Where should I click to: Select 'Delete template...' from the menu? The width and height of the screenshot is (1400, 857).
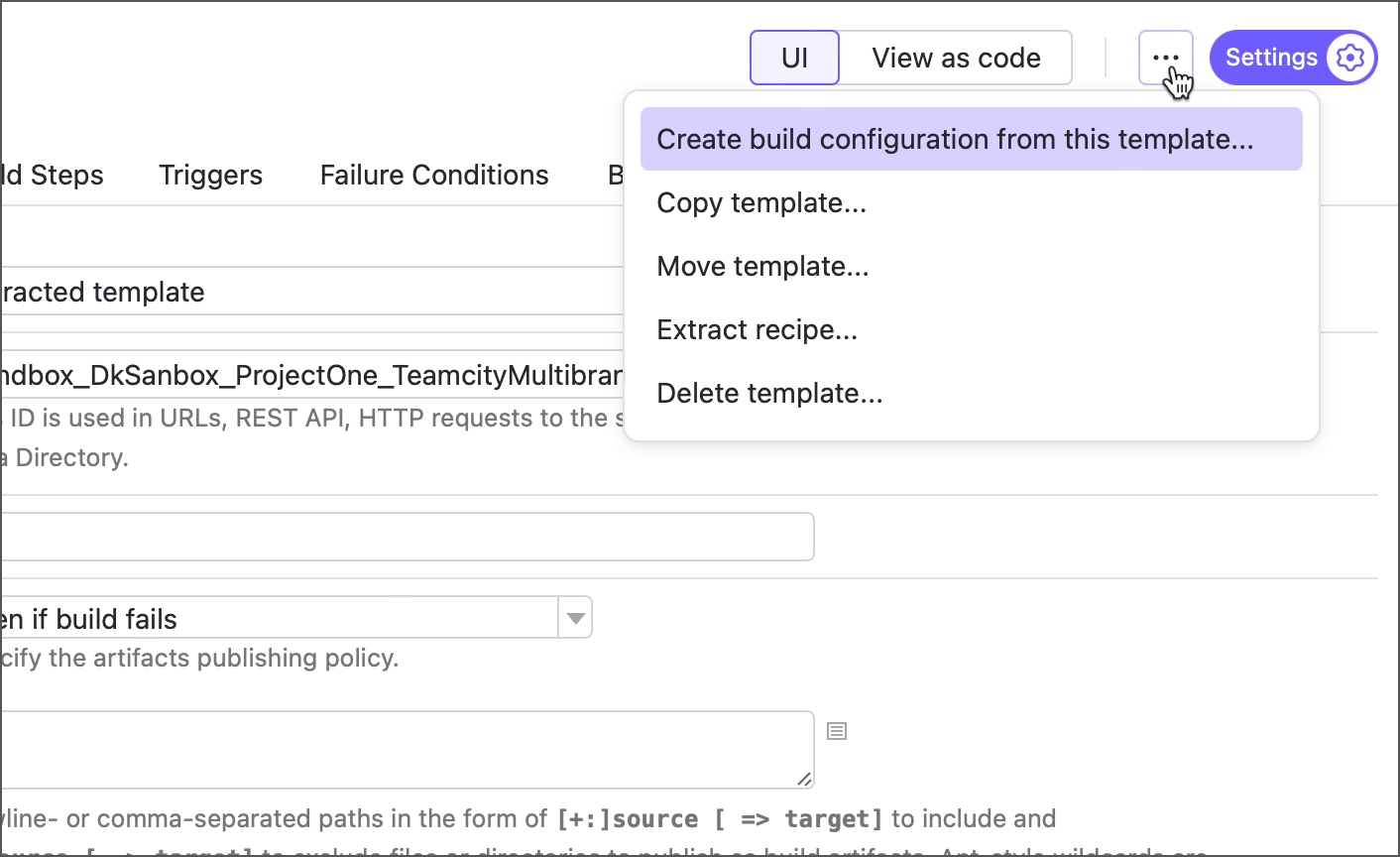tap(769, 393)
